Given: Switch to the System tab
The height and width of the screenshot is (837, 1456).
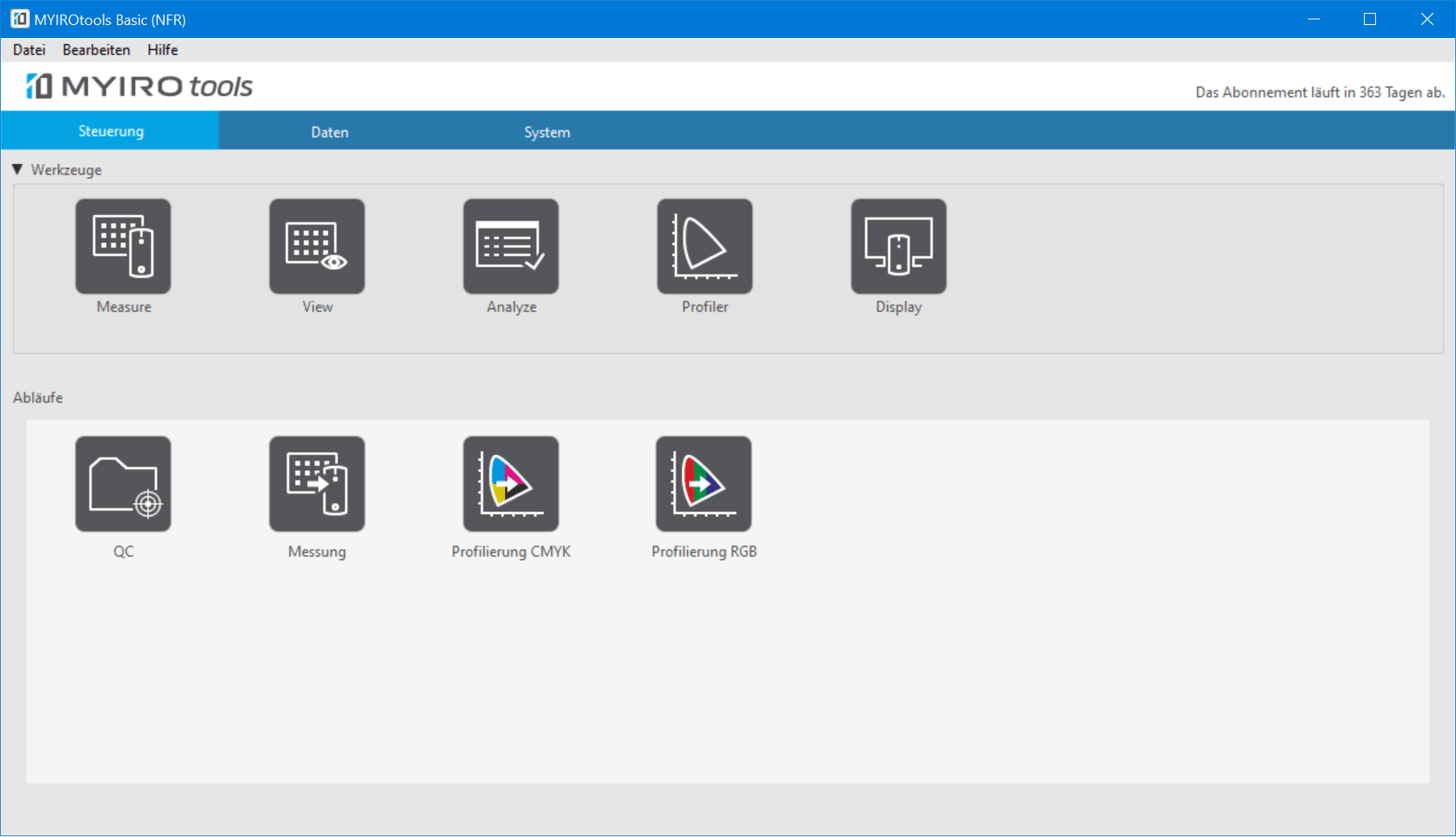Looking at the screenshot, I should click(x=547, y=132).
